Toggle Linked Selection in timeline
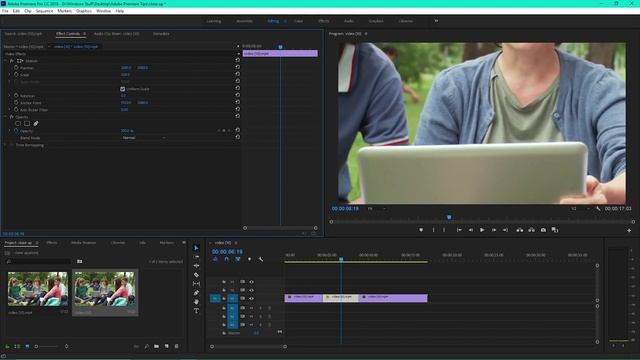Image resolution: width=640 pixels, height=360 pixels. (x=238, y=259)
